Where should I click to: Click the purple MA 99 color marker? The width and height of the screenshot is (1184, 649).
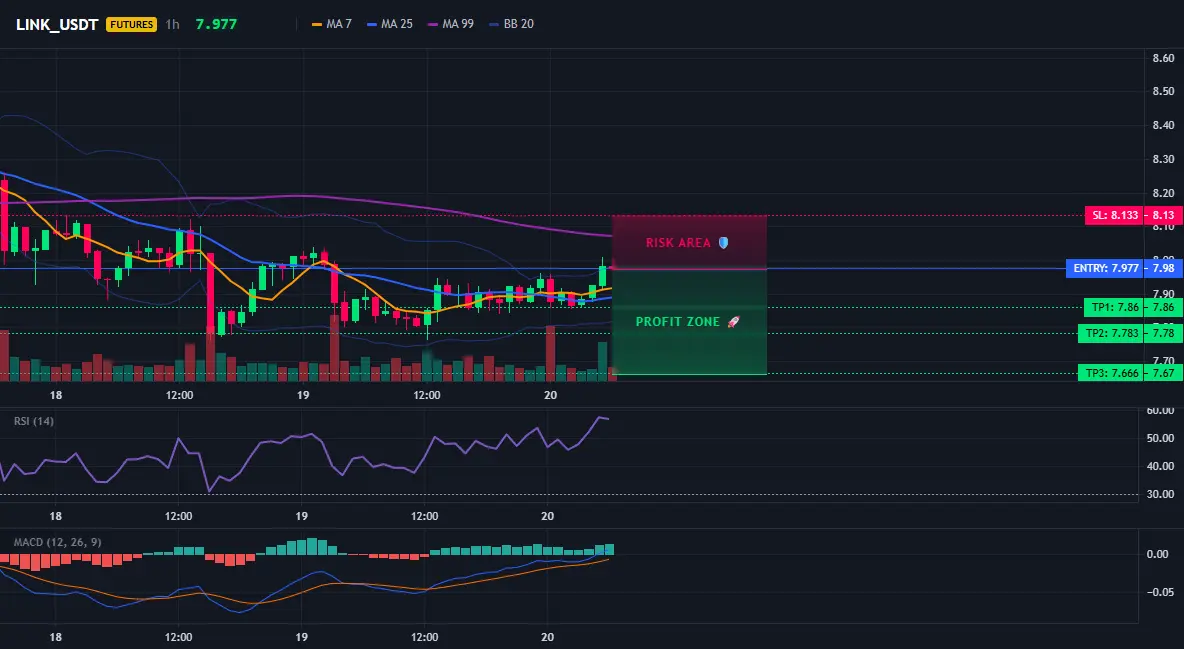click(433, 24)
